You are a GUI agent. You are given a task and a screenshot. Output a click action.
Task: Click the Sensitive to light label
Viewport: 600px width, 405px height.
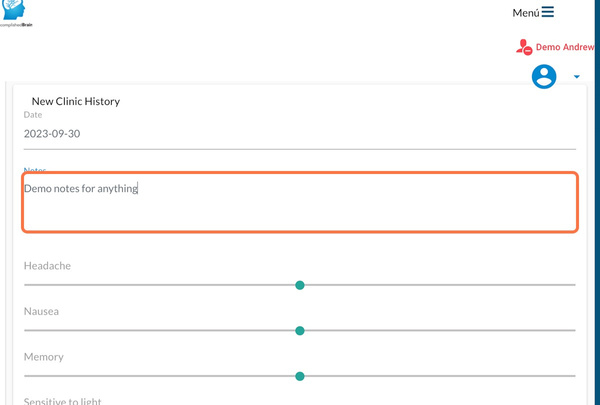point(63,400)
